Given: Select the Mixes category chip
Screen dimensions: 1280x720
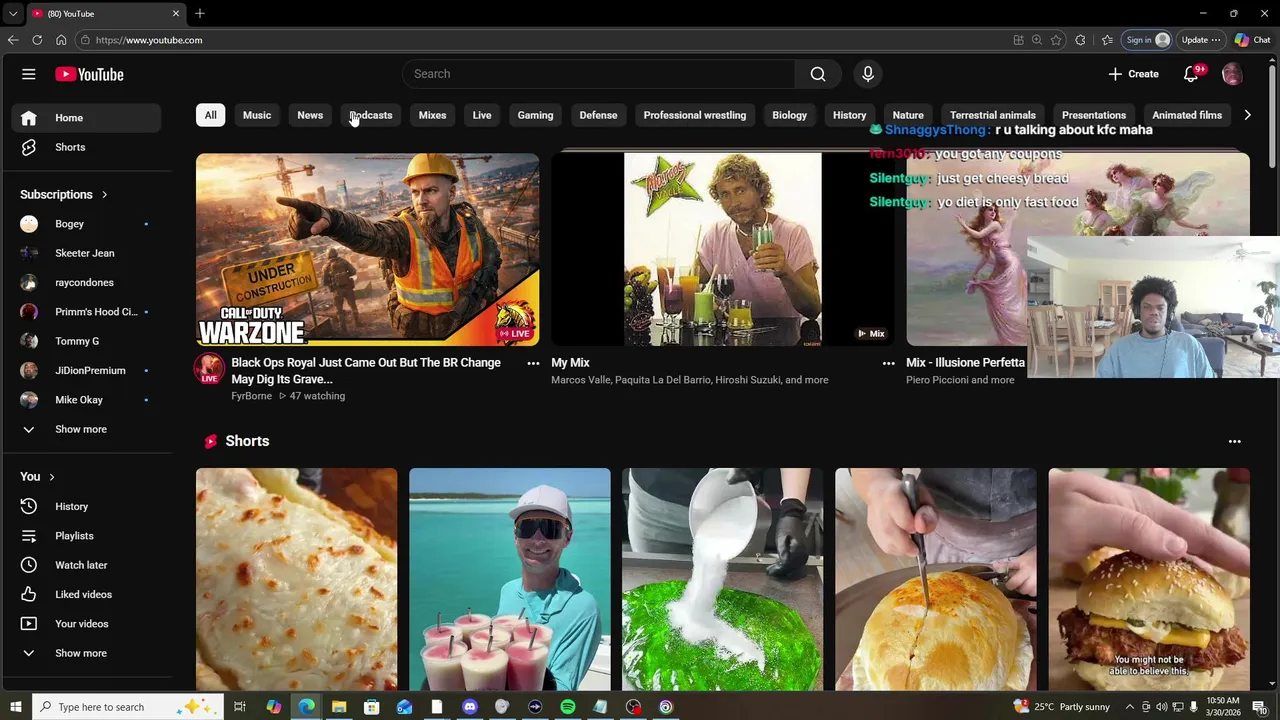Looking at the screenshot, I should (432, 115).
